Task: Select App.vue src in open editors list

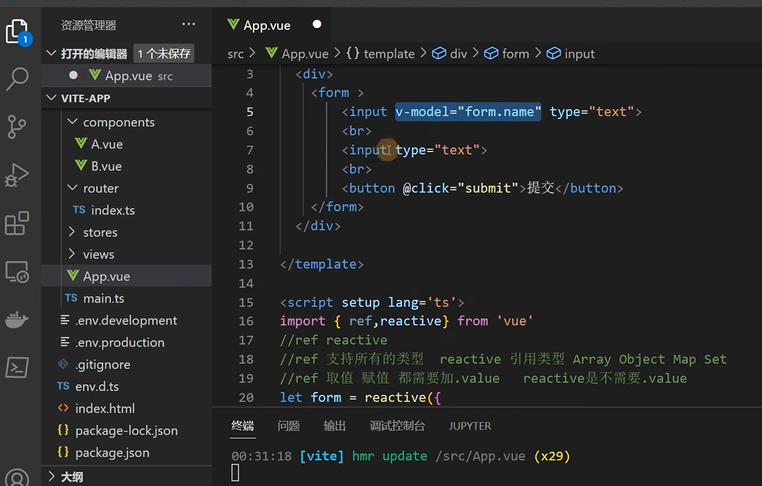Action: (126, 75)
